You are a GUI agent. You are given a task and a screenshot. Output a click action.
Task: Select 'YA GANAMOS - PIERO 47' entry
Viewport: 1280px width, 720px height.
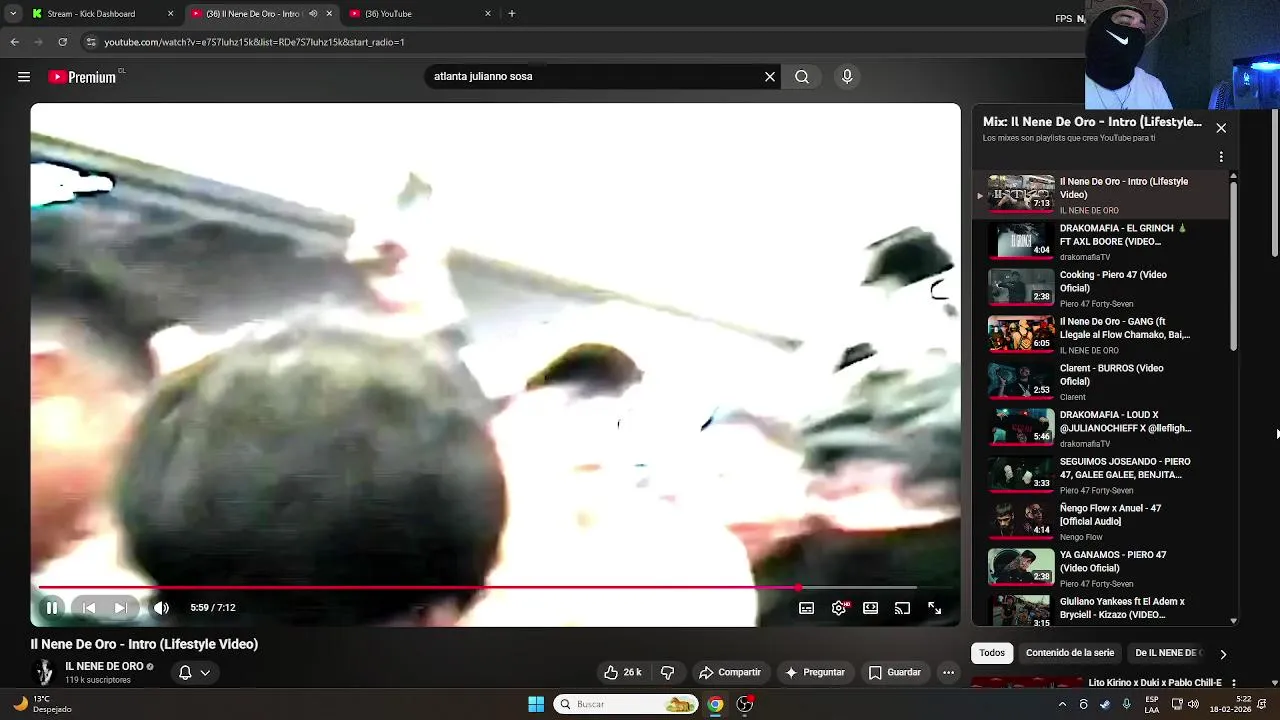point(1100,569)
